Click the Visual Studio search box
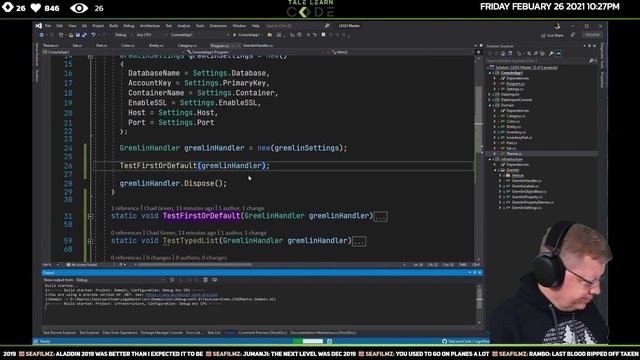Viewport: 640px width, 360px height. (298, 26)
